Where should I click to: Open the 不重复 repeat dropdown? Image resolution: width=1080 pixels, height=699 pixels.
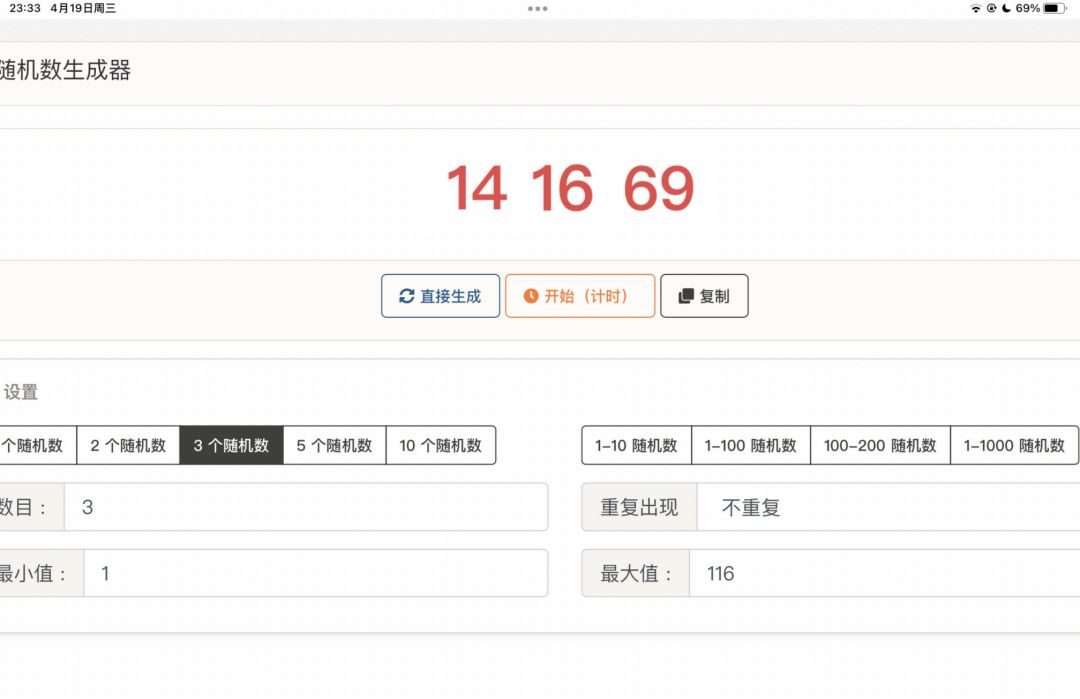[x=889, y=508]
